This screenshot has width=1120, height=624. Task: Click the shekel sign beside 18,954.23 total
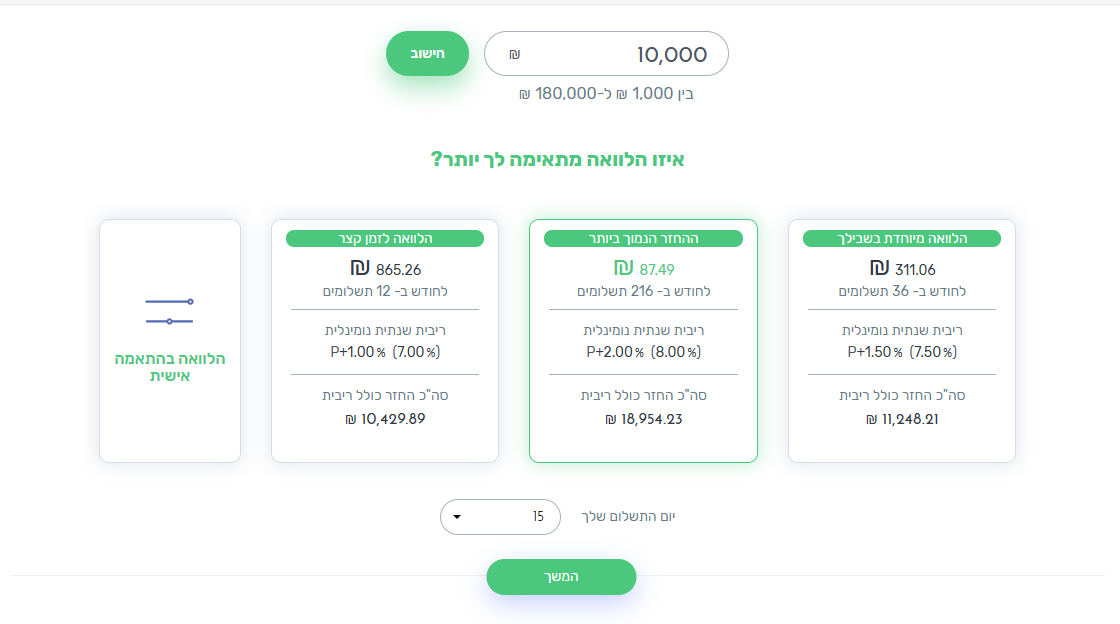click(x=611, y=420)
